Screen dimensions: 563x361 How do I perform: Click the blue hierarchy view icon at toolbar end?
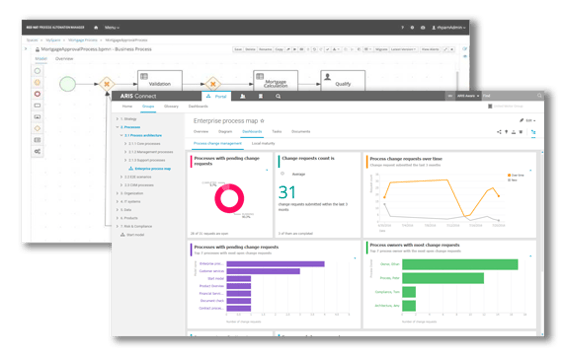coord(534,132)
